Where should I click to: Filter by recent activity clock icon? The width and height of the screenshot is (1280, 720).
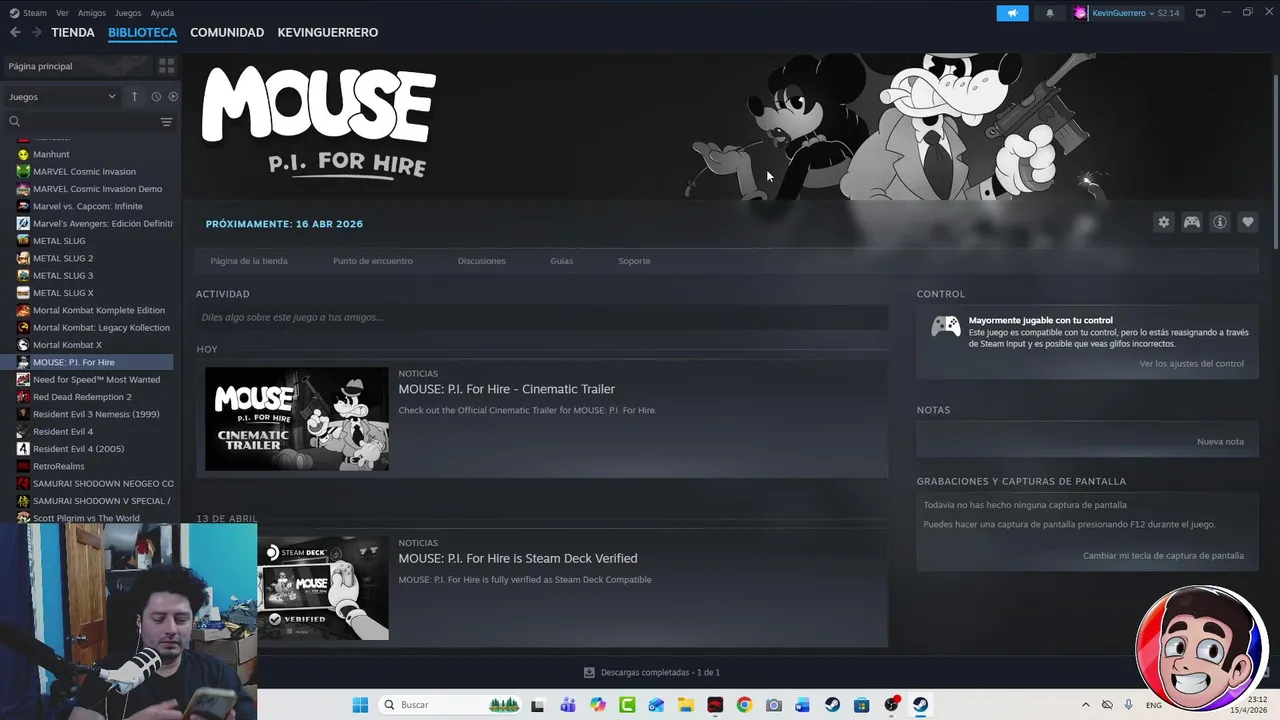(x=156, y=97)
